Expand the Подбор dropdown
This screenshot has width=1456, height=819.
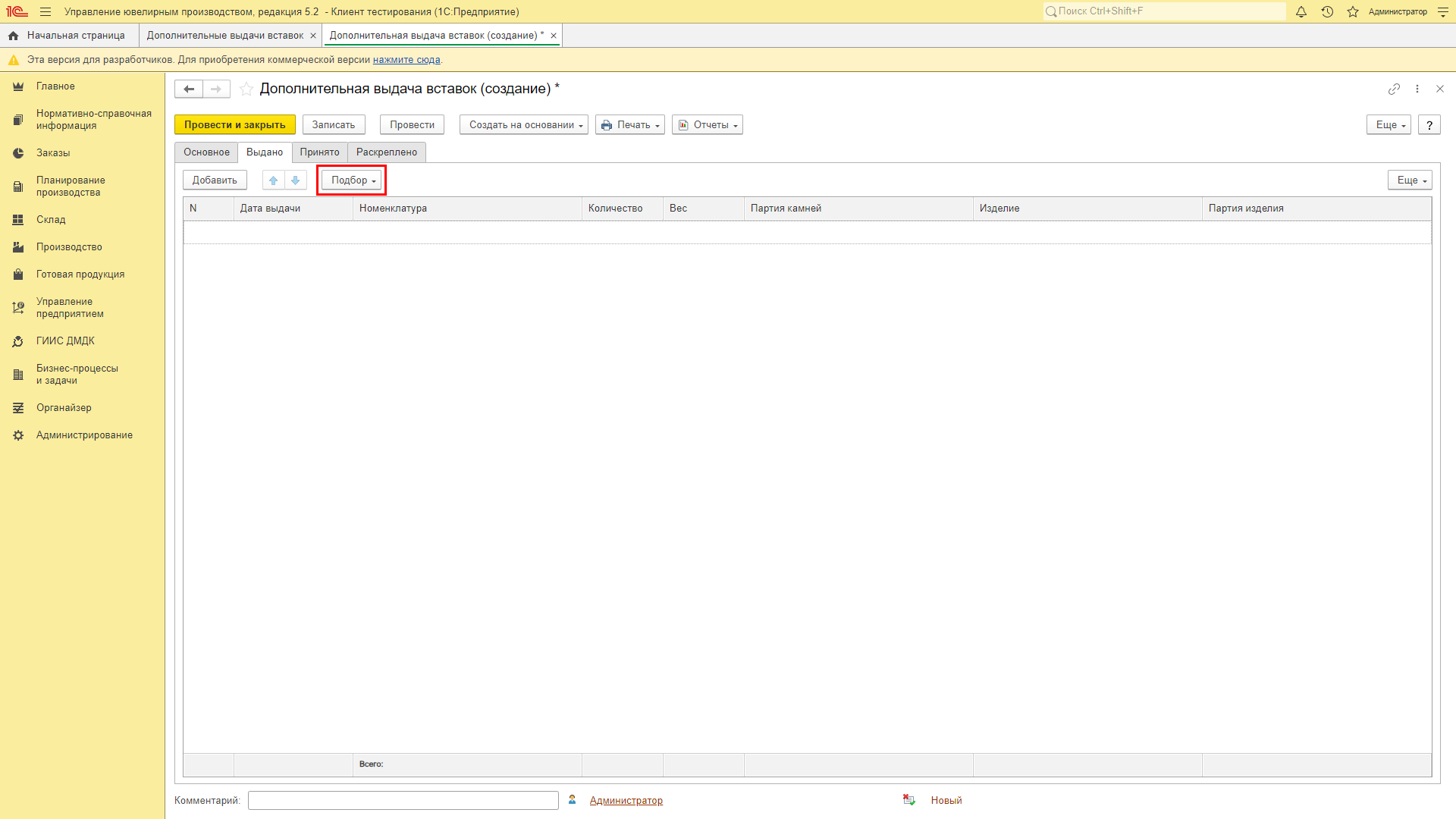pos(352,180)
